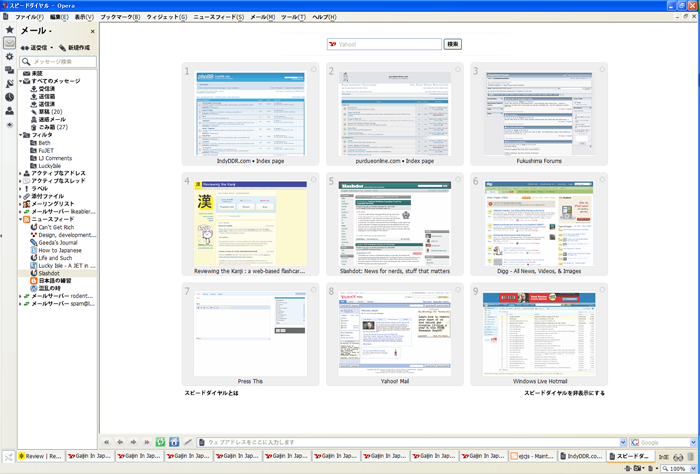Open the Bookmarks star panel in sidebar
700x474 pixels.
(x=9, y=30)
